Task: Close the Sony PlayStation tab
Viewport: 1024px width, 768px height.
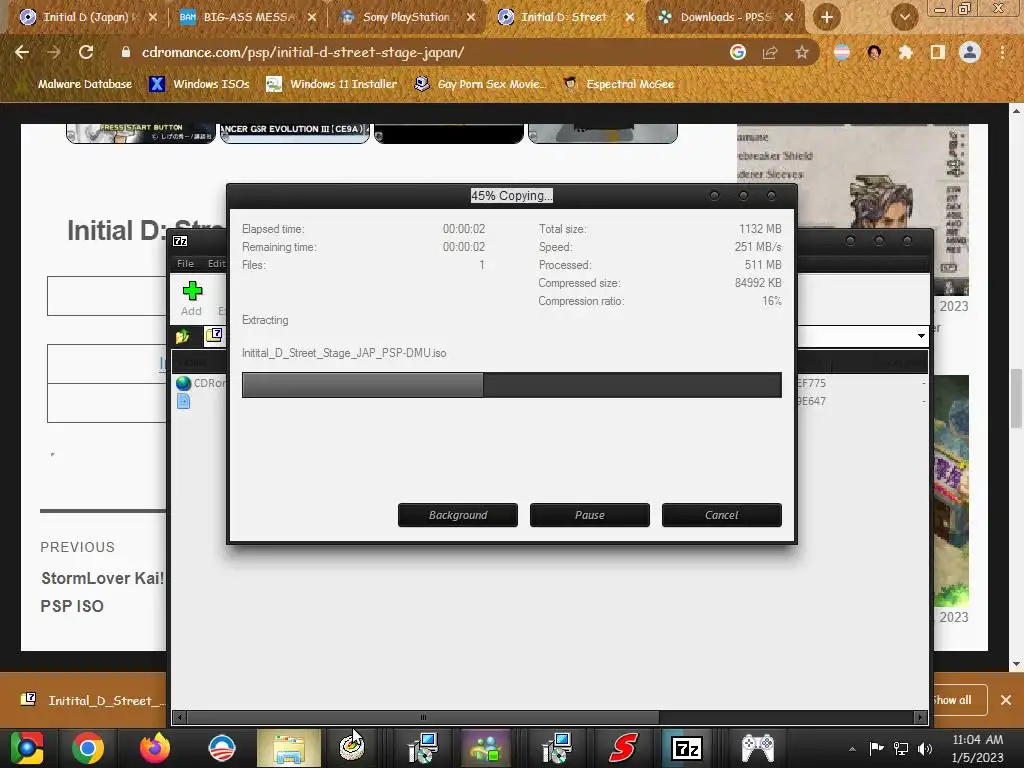Action: pos(471,17)
